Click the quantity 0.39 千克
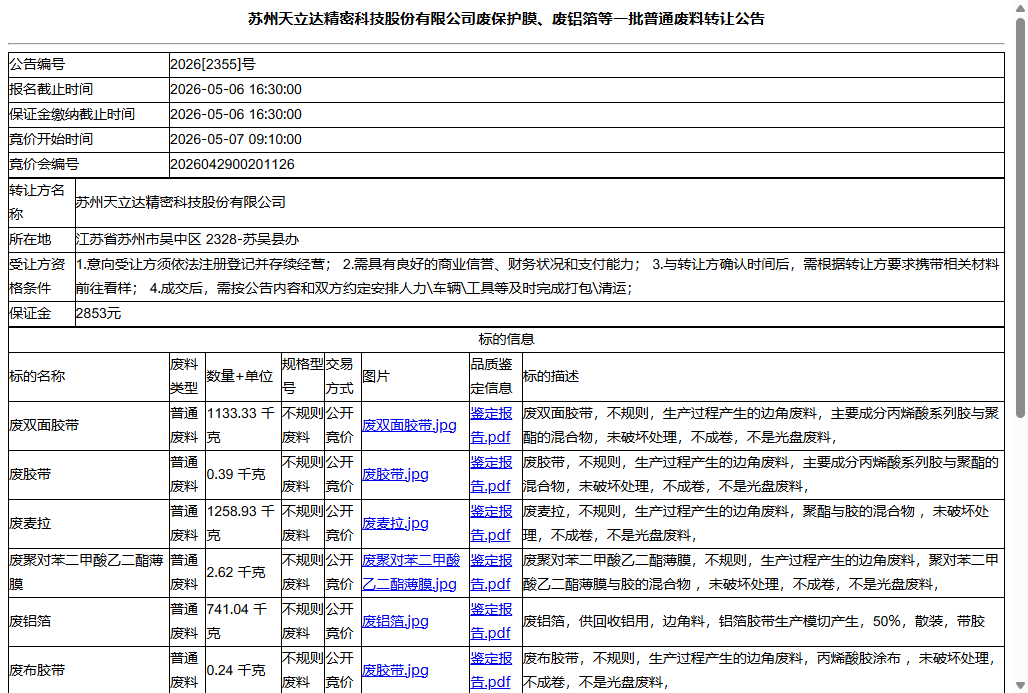The image size is (1028, 693). pyautogui.click(x=236, y=474)
